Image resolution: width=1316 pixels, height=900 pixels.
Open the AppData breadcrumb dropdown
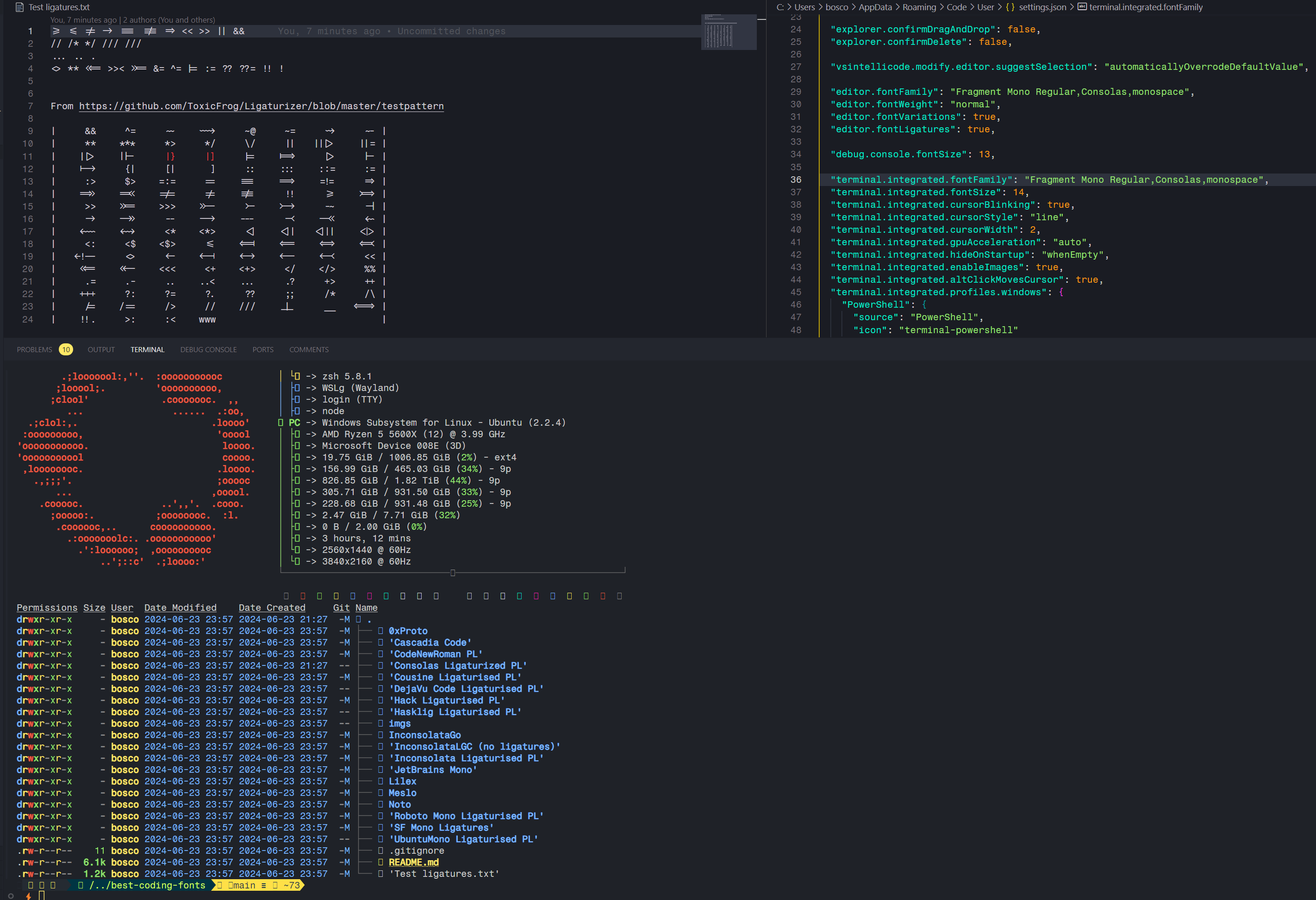[874, 7]
